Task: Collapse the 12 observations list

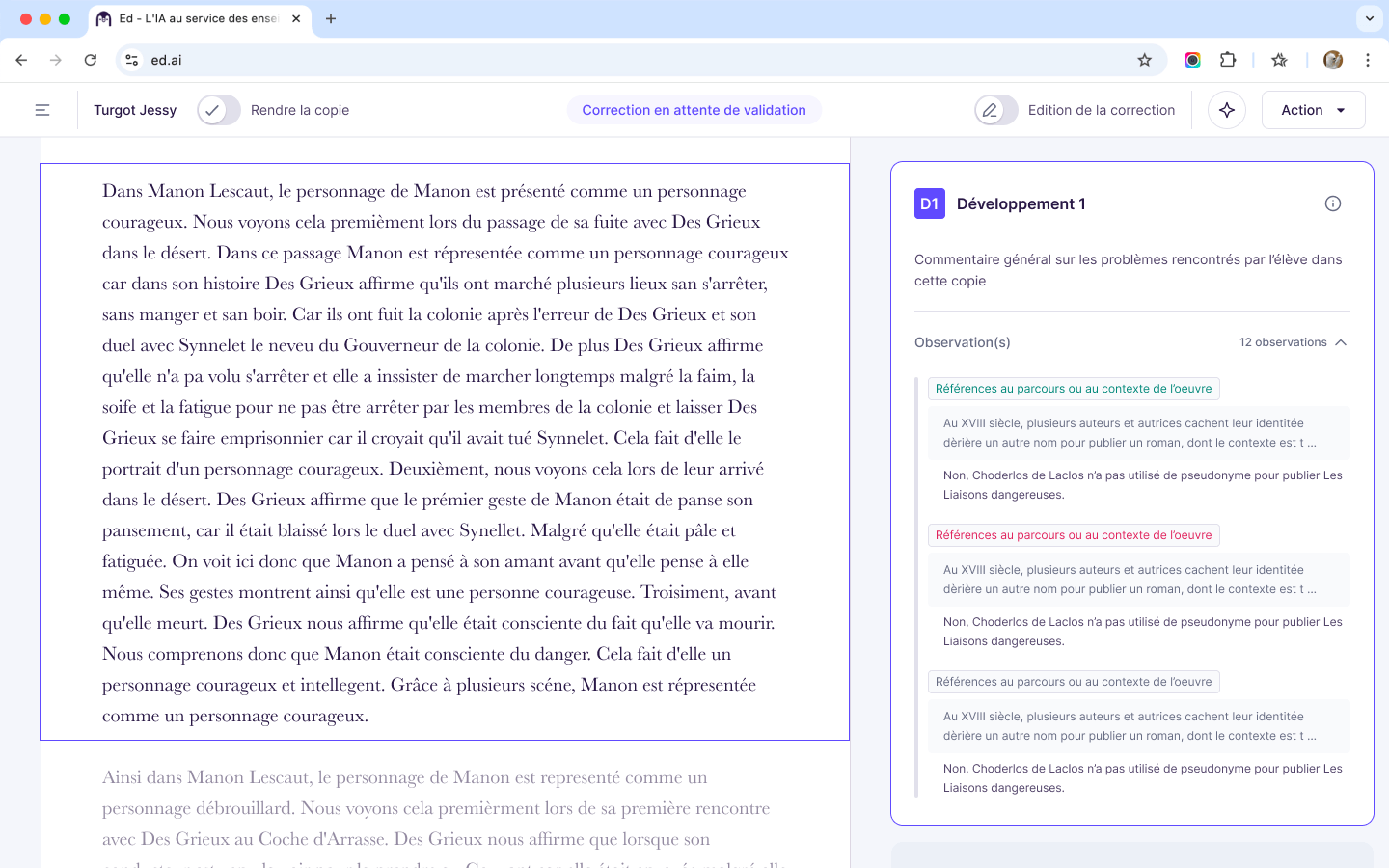Action: [x=1340, y=341]
